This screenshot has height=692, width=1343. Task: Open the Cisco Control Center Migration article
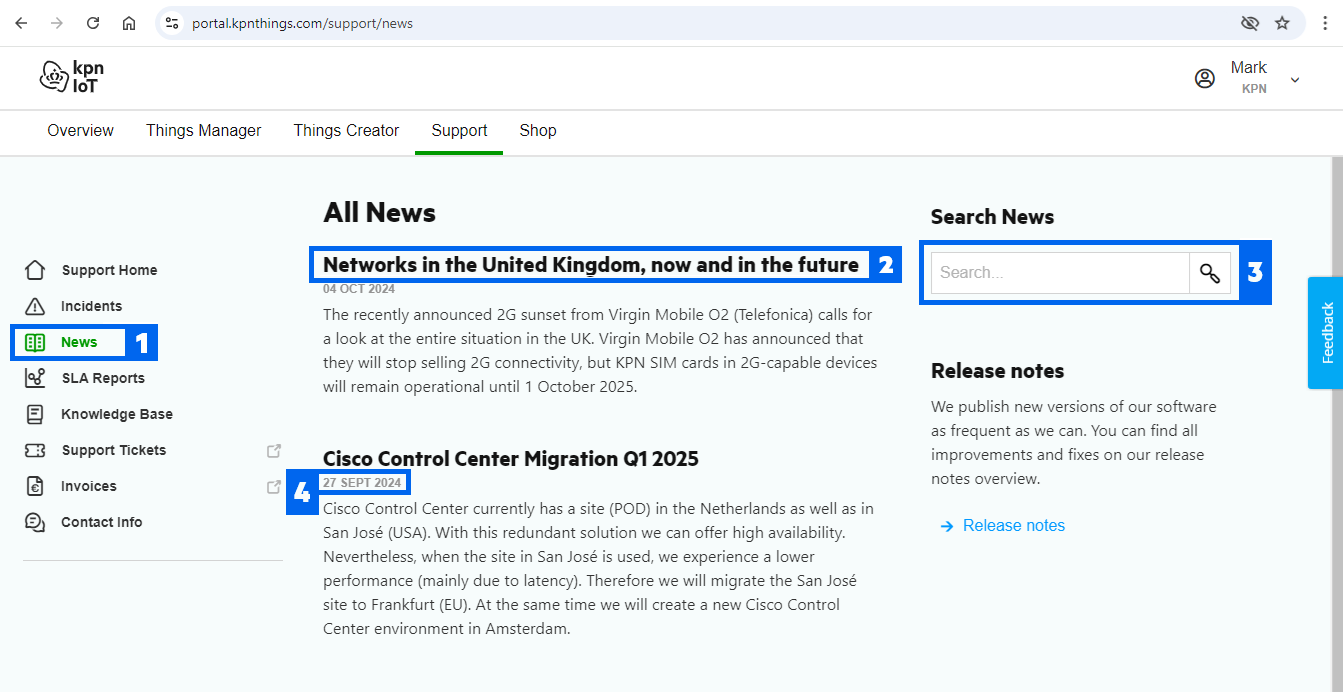pos(510,459)
